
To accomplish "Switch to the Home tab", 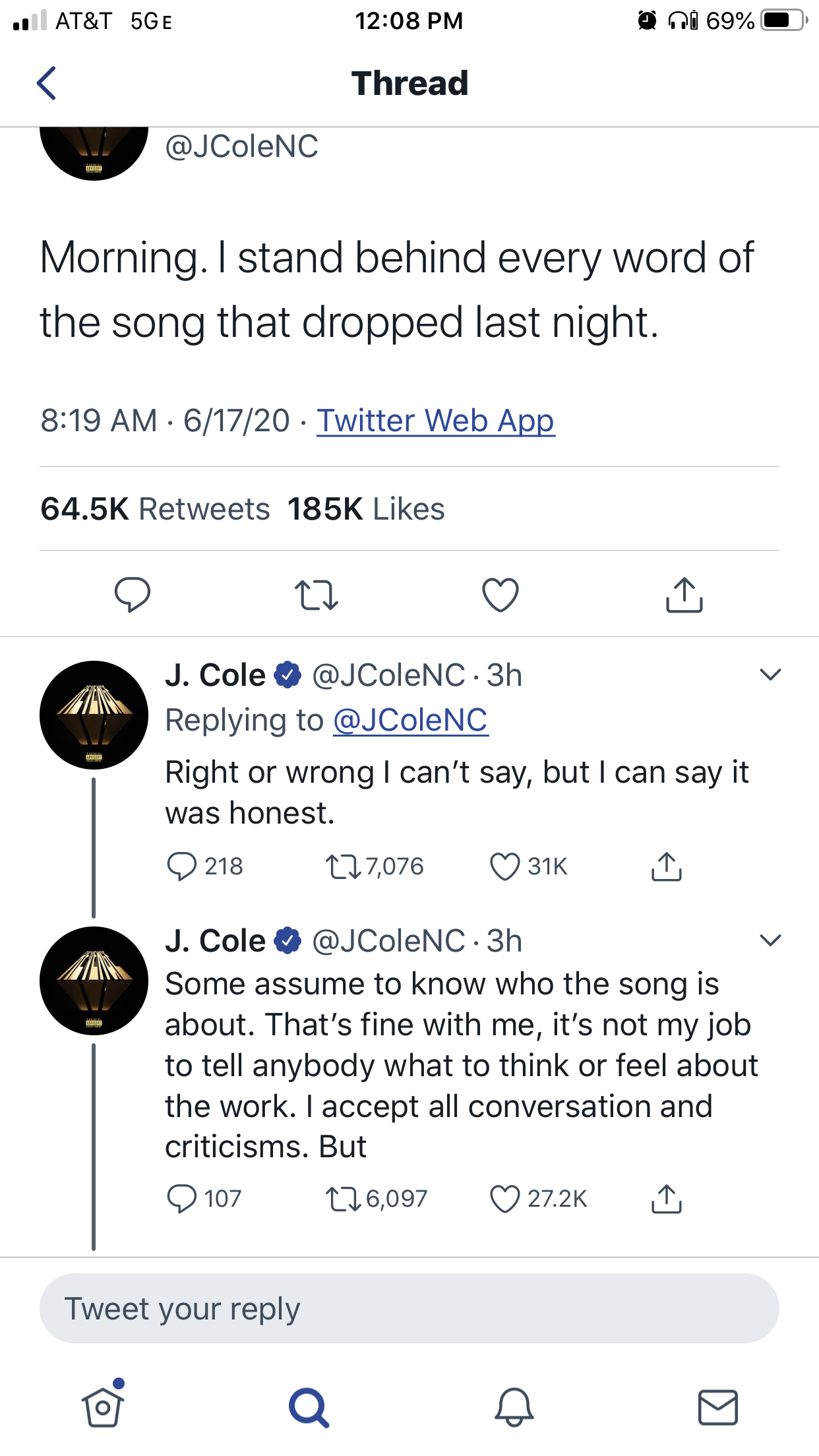I will pos(103,1407).
